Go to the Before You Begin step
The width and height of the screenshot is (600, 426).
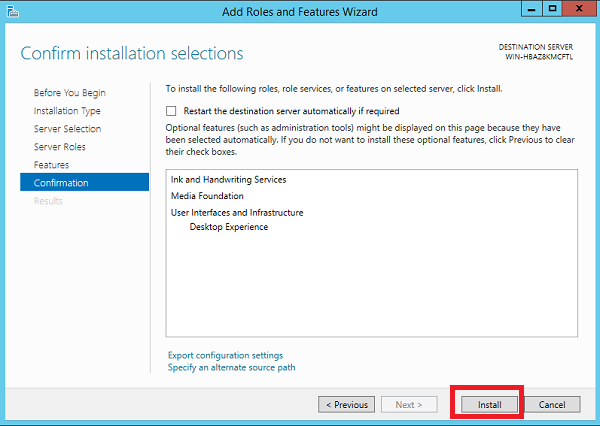(x=69, y=93)
